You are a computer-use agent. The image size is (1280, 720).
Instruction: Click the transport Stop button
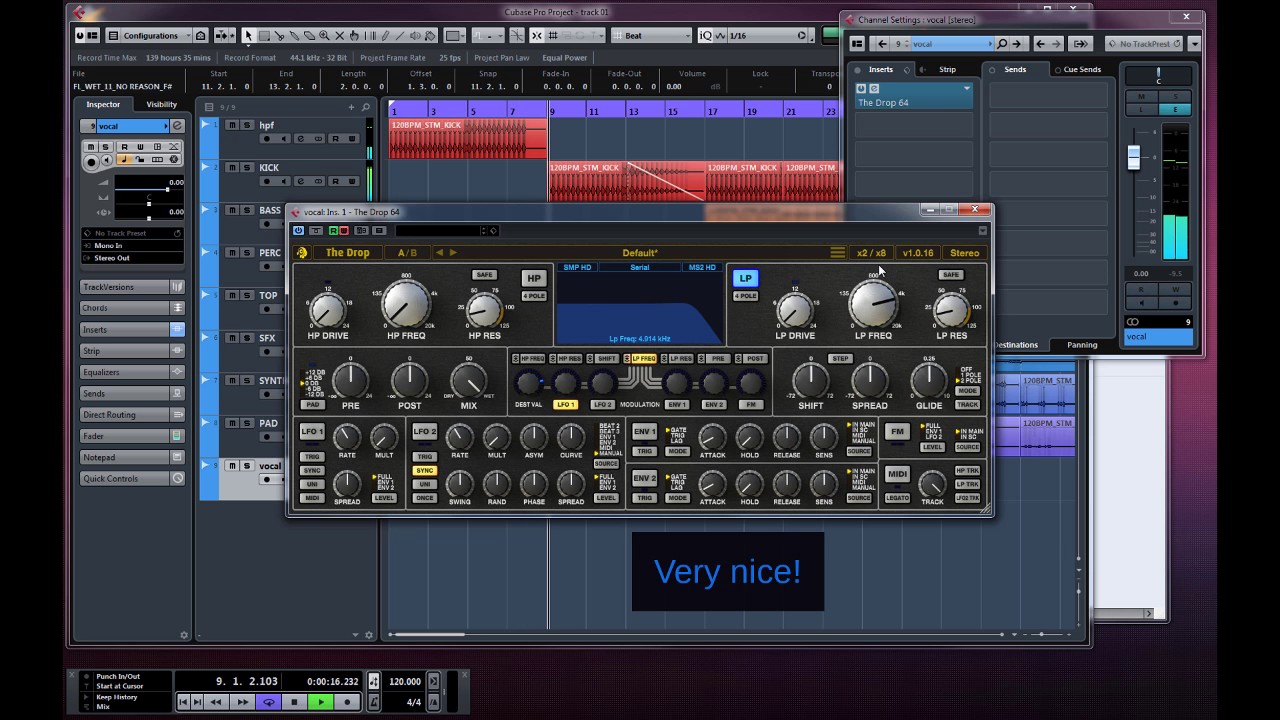[294, 702]
